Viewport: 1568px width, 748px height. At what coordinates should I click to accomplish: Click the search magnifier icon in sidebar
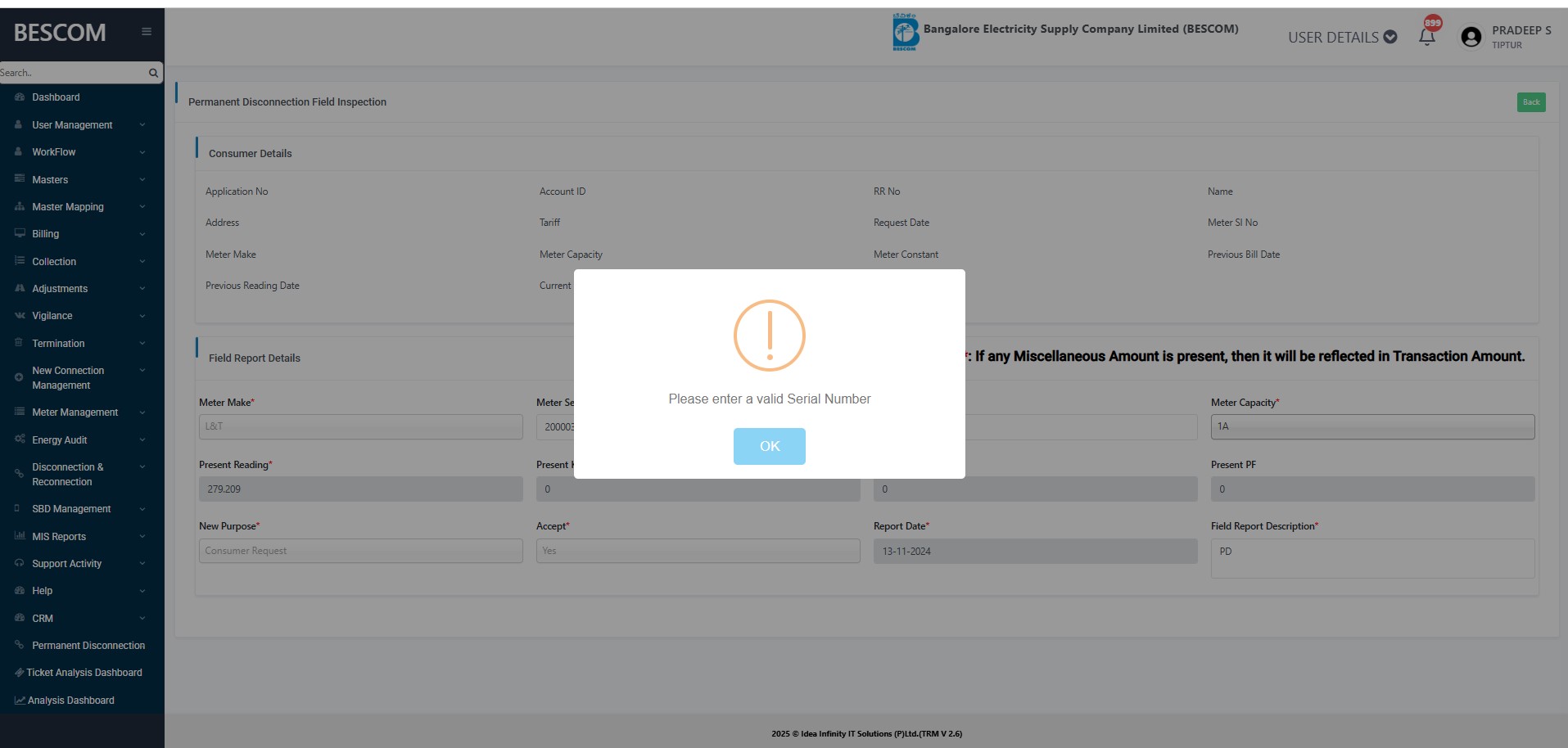coord(153,73)
